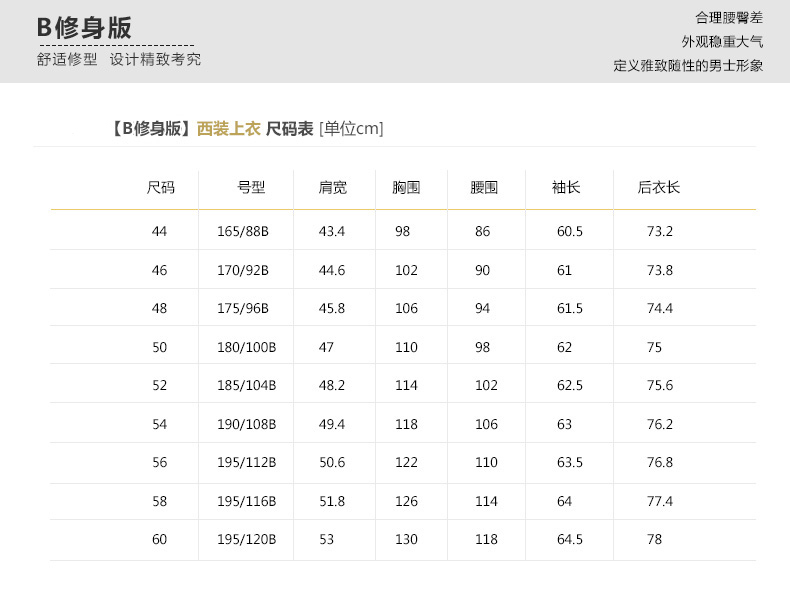
Task: Click the [单位cm] unit label
Action: click(x=351, y=128)
